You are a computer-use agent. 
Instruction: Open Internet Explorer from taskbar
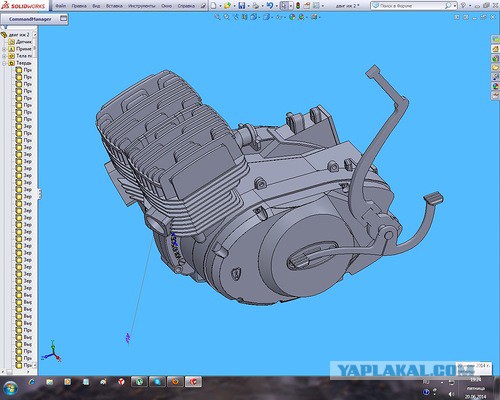pyautogui.click(x=32, y=382)
